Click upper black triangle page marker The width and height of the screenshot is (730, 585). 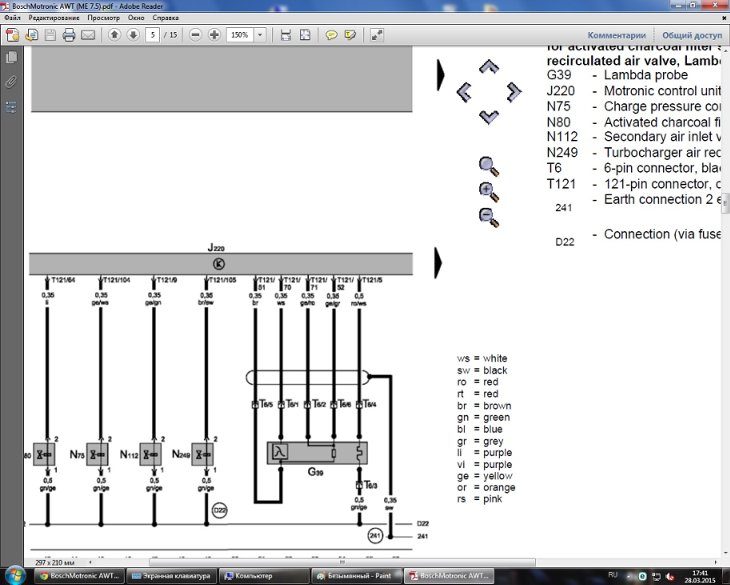[x=440, y=75]
